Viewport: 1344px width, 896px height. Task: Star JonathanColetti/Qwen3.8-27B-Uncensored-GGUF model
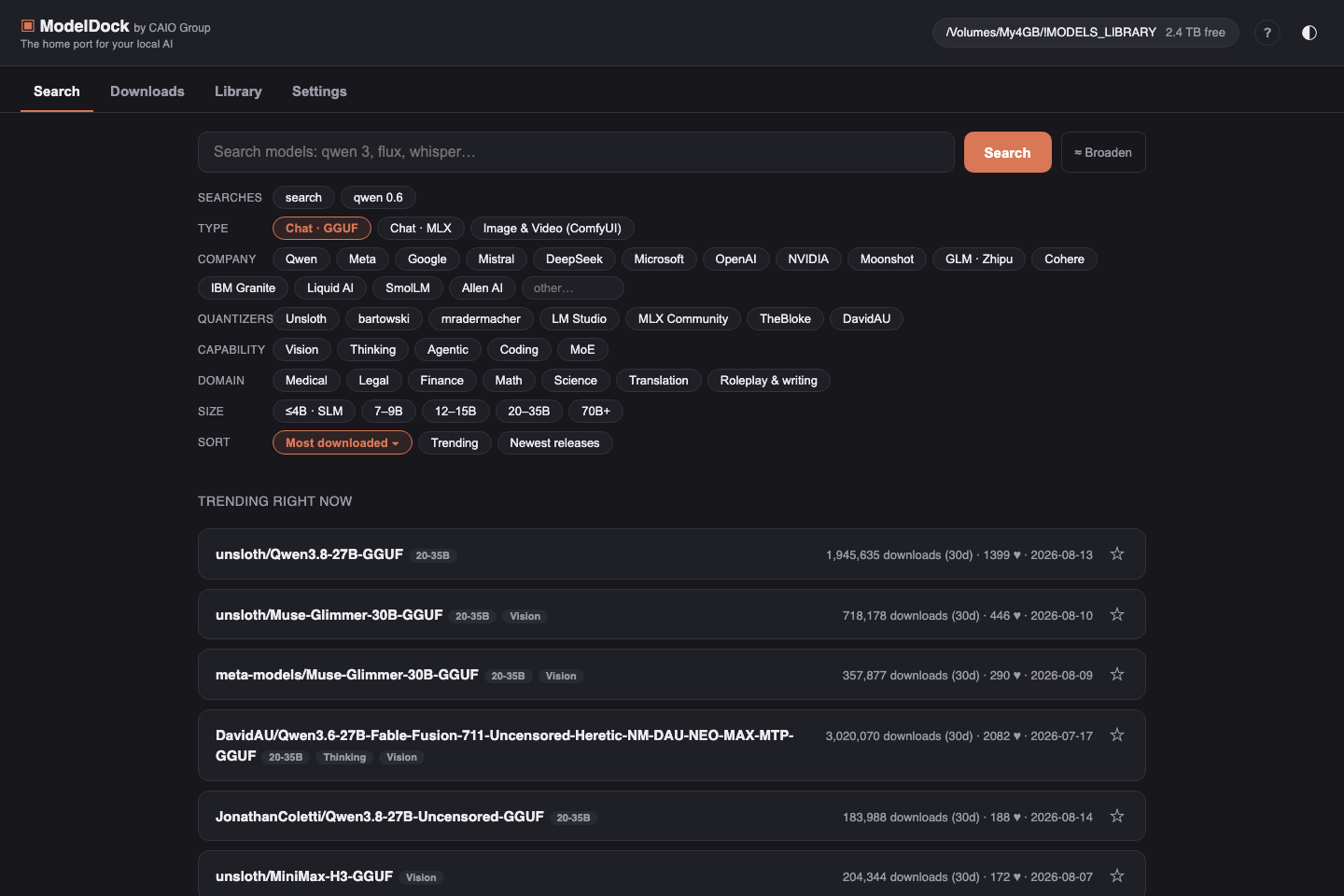click(1117, 817)
